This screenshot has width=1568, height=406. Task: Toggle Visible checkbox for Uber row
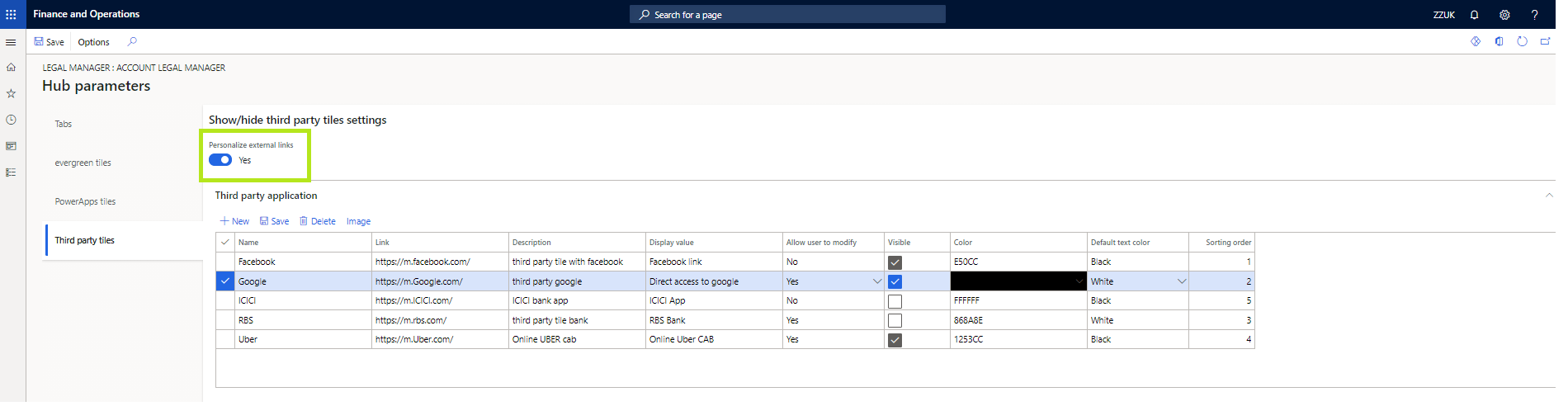tap(895, 340)
